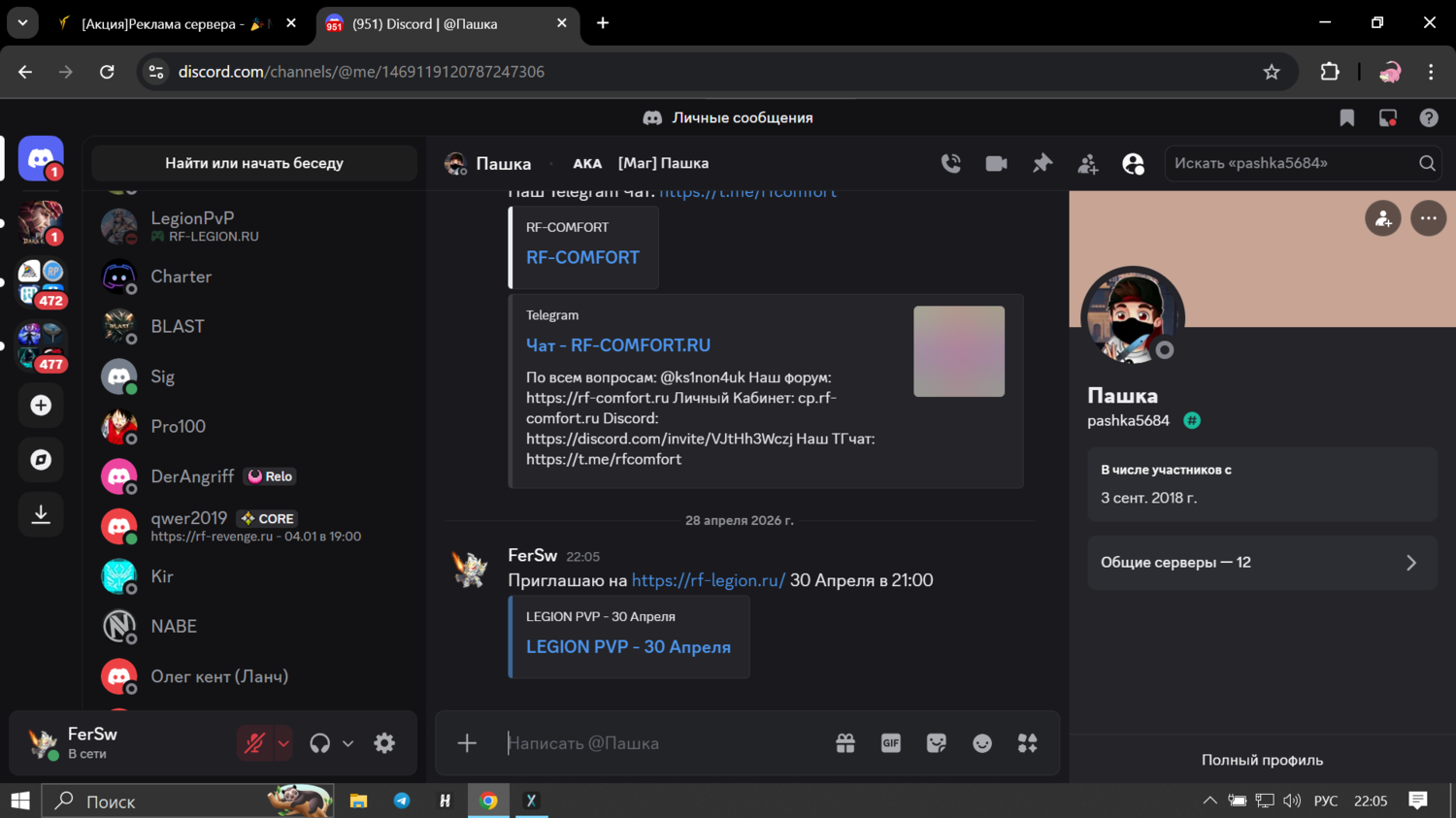Open the emoji picker
Screen dimensions: 1456x818
[982, 743]
